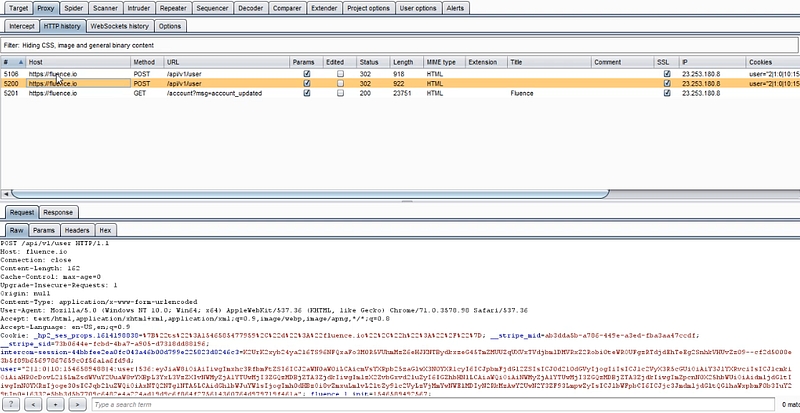Switch request view to Hex

point(105,230)
